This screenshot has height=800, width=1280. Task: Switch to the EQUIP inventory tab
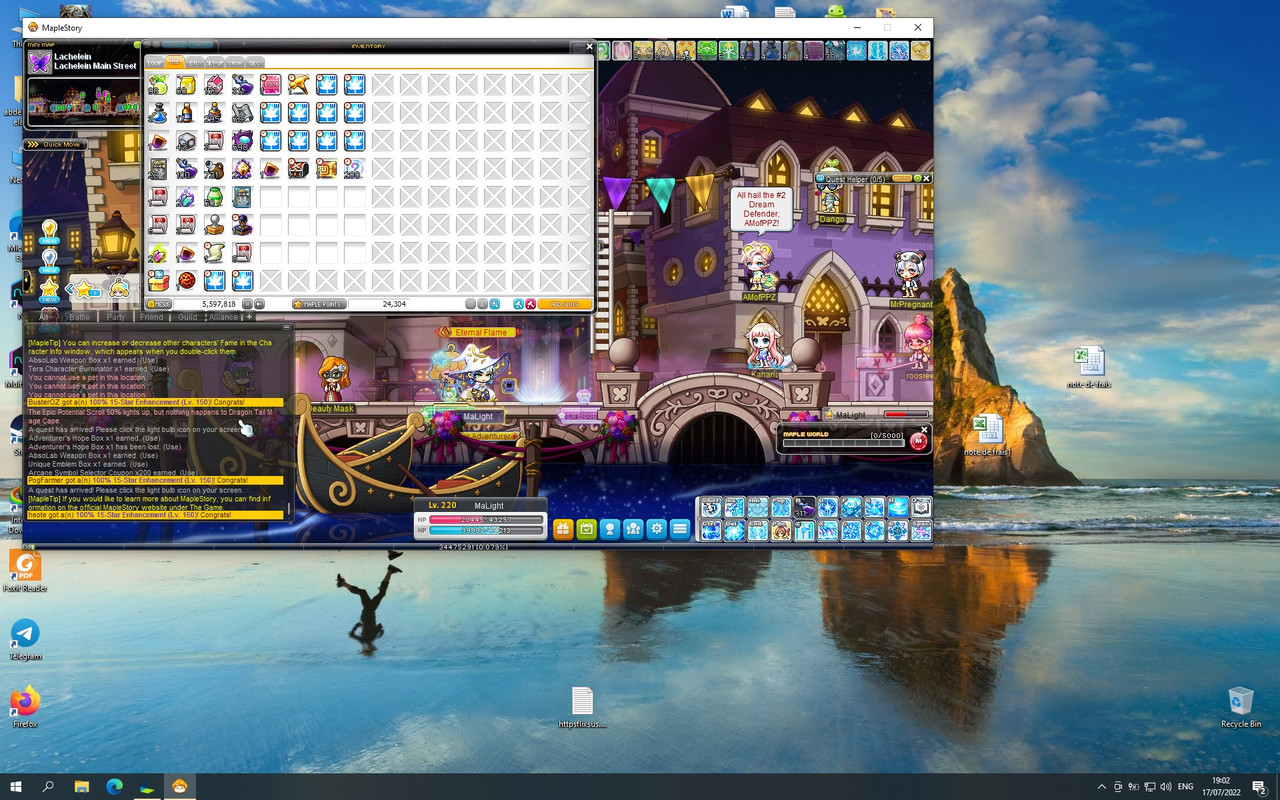[x=156, y=62]
